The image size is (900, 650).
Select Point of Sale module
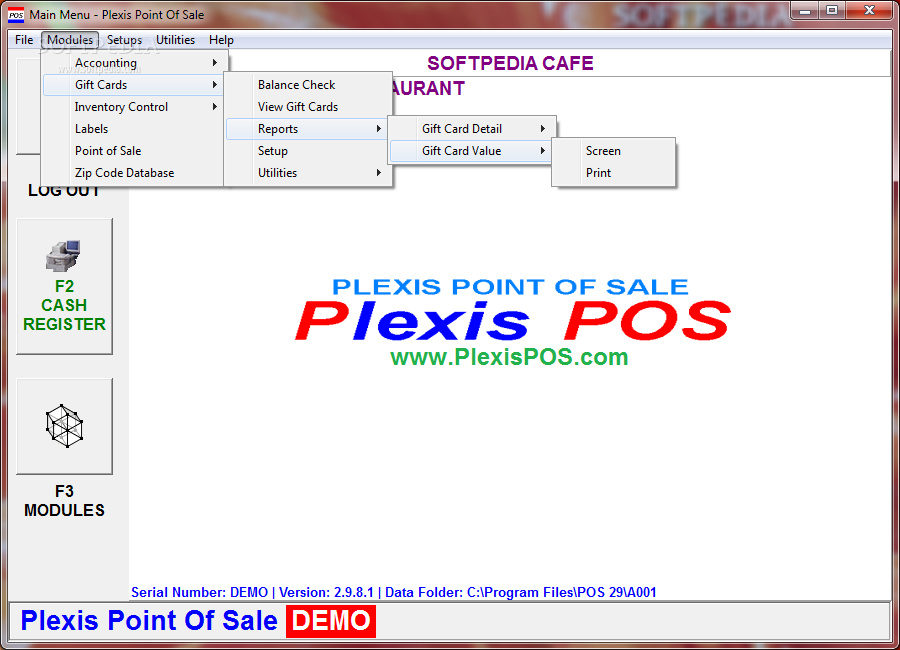(x=133, y=151)
